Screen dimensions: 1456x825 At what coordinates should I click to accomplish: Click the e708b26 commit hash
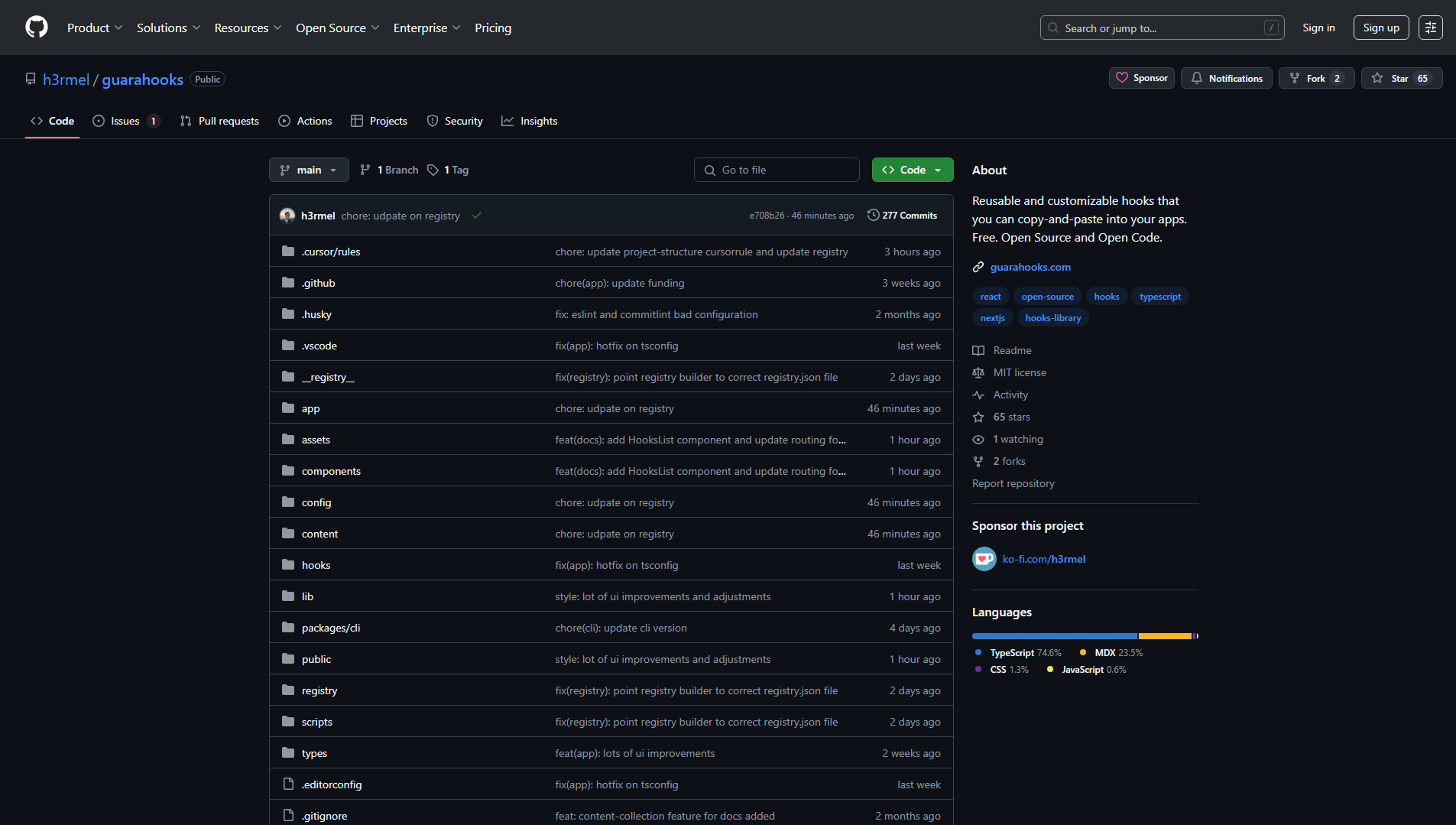point(767,216)
